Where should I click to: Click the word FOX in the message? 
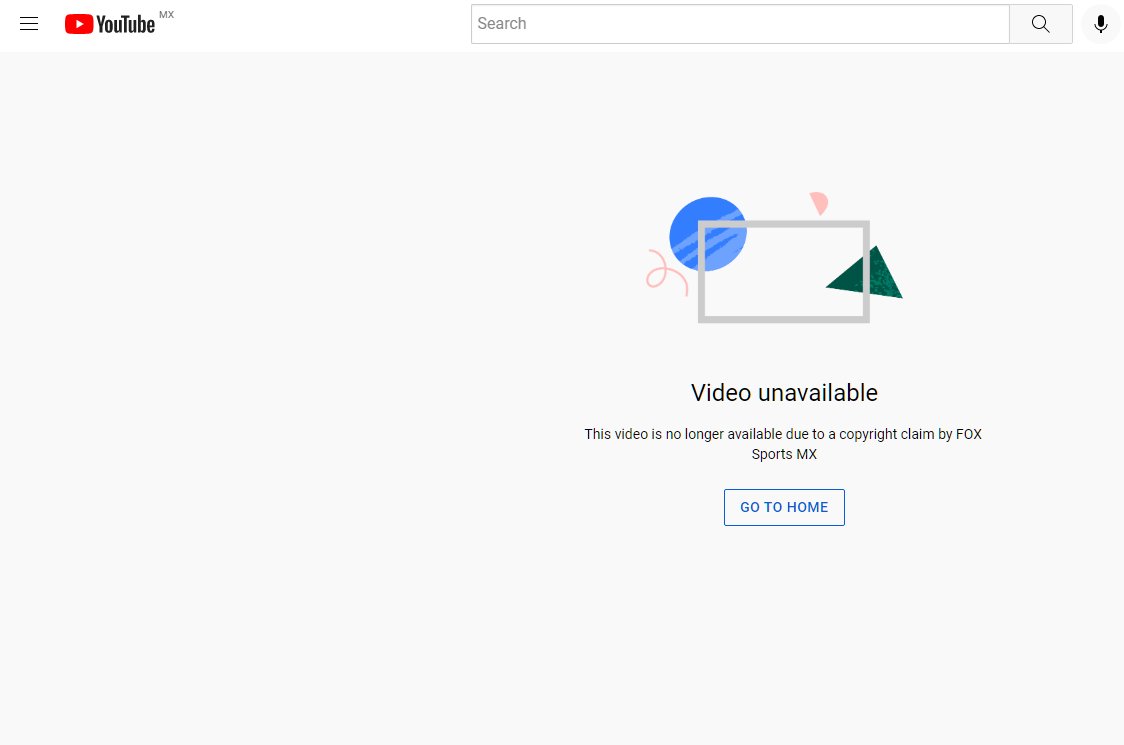point(969,434)
